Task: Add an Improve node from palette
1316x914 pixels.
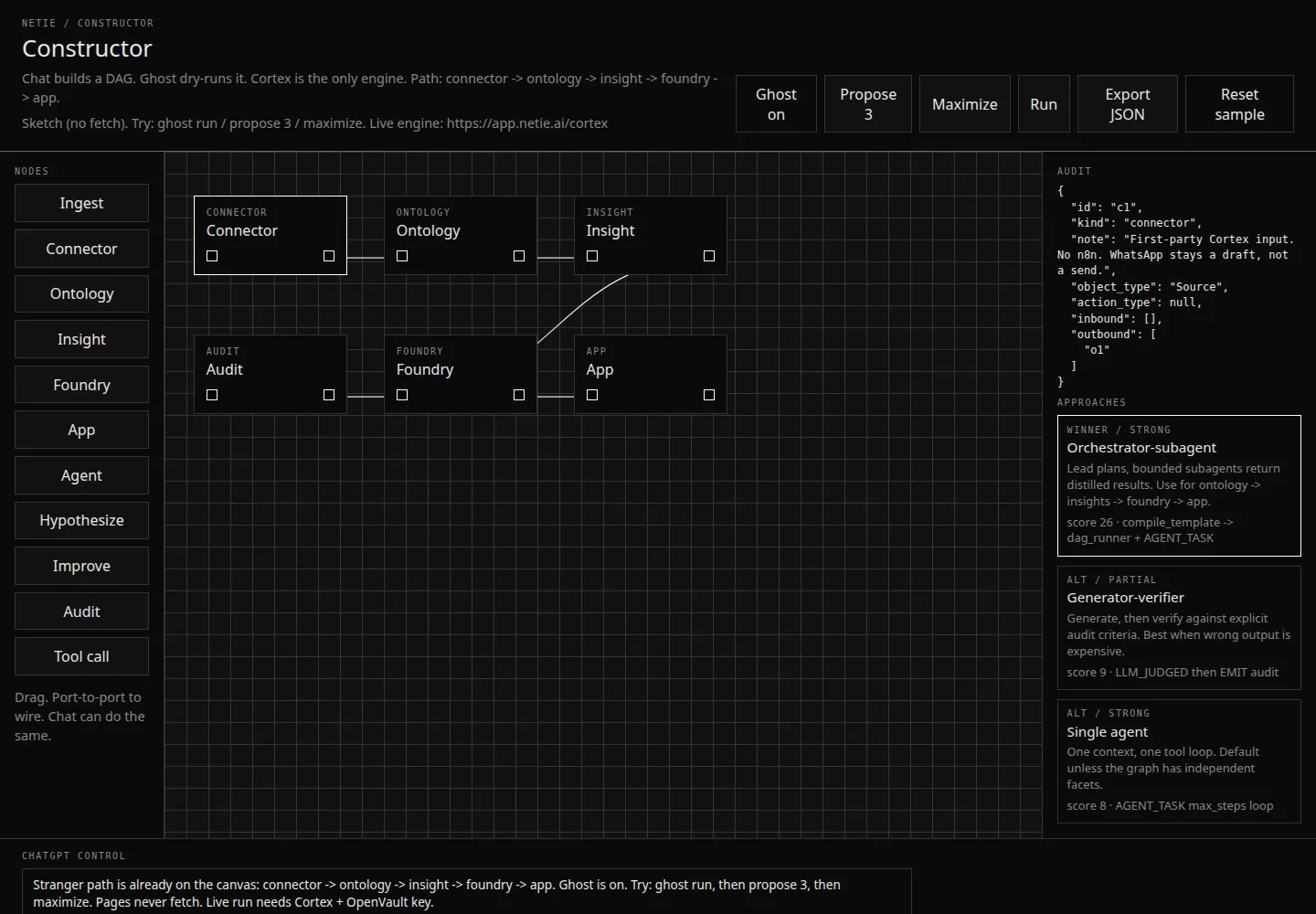Action: coord(81,566)
